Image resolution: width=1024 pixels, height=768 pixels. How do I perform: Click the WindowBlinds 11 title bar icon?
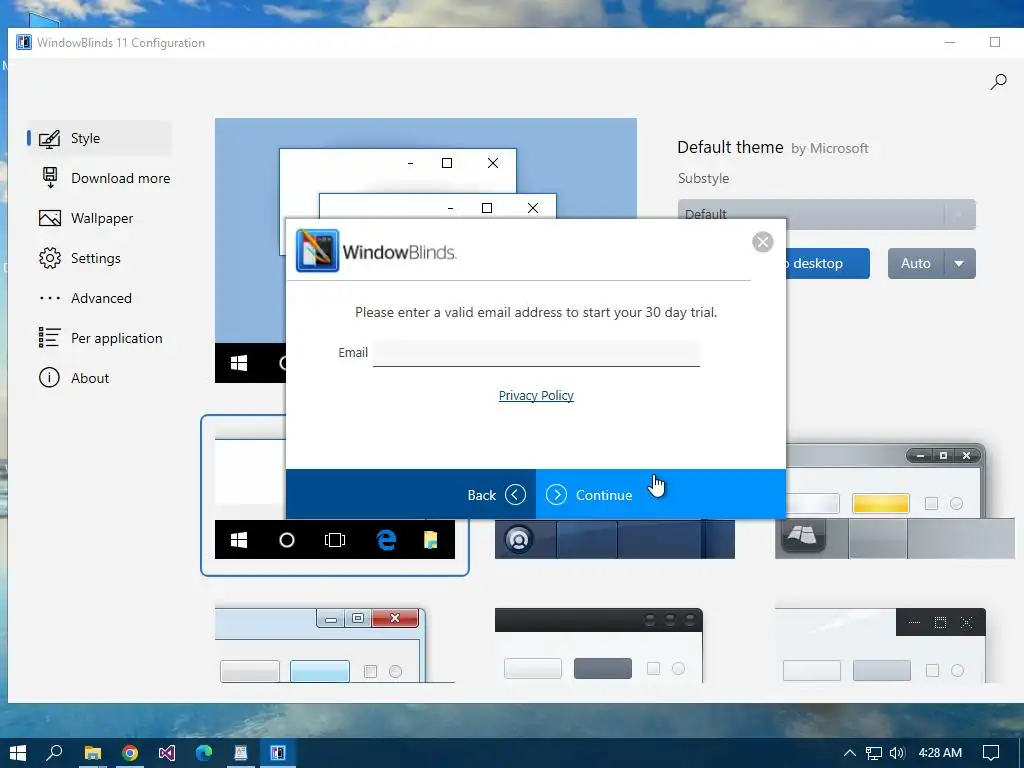[24, 42]
